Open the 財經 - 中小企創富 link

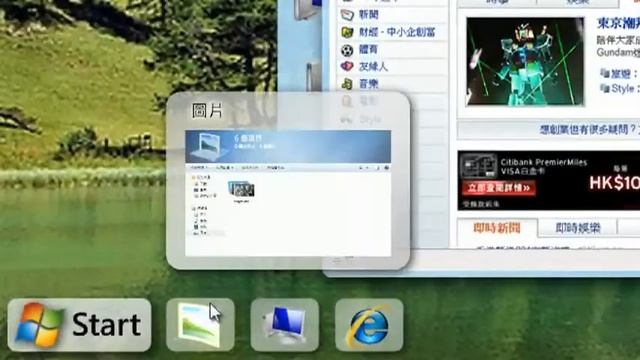(397, 32)
